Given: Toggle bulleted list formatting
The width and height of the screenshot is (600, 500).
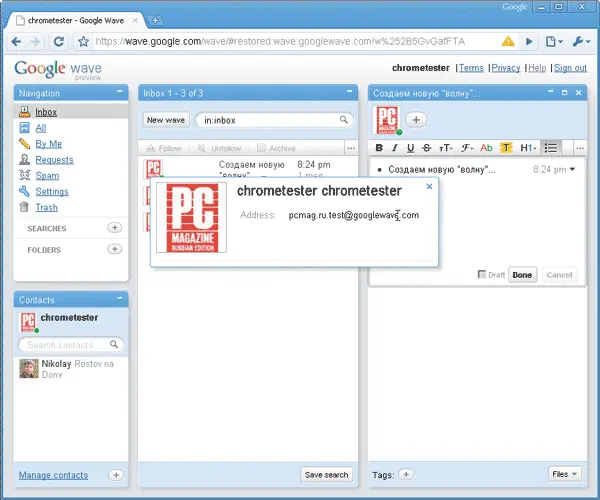Looking at the screenshot, I should 551,148.
